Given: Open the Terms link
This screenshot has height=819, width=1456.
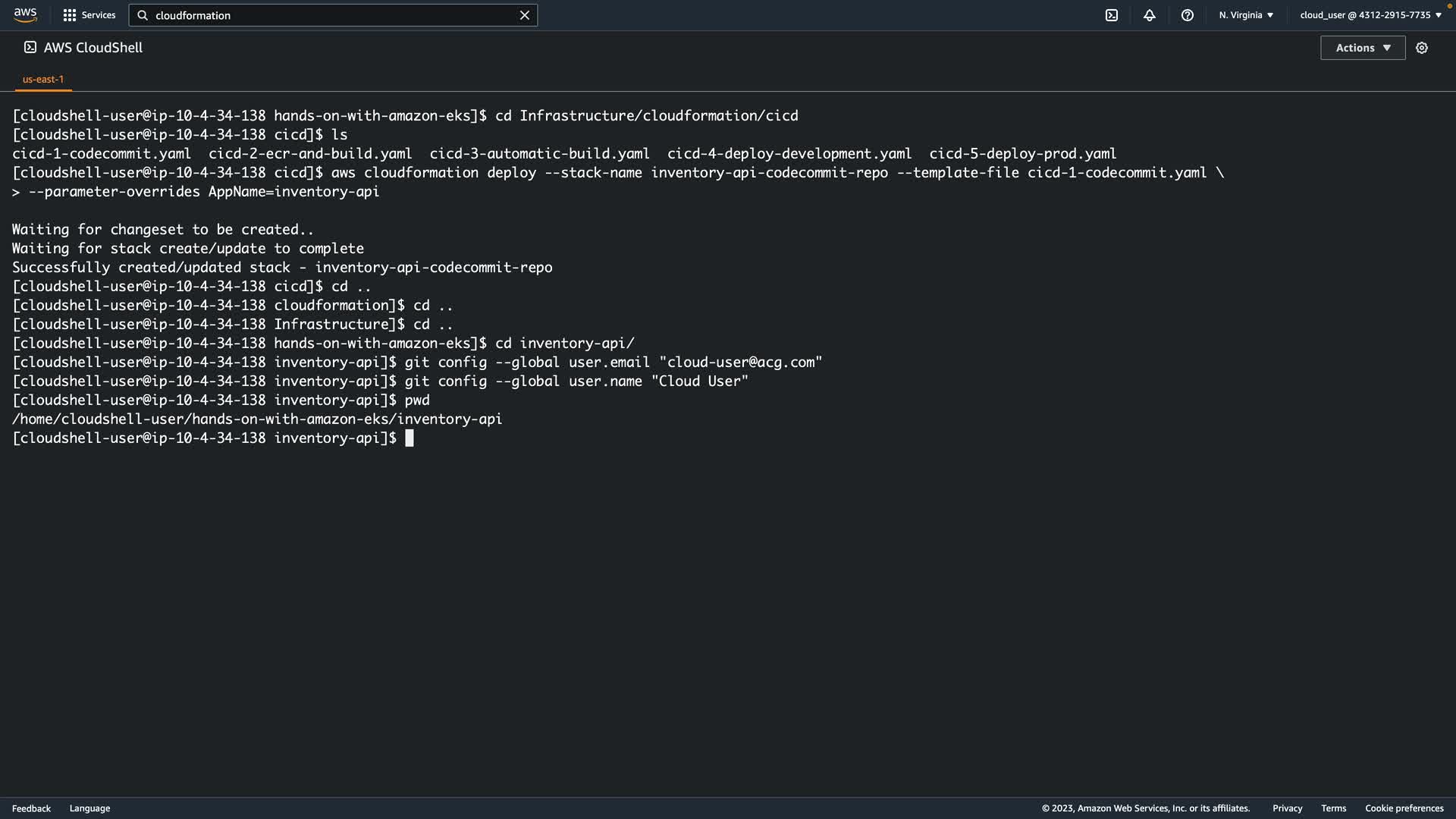Looking at the screenshot, I should (x=1333, y=808).
